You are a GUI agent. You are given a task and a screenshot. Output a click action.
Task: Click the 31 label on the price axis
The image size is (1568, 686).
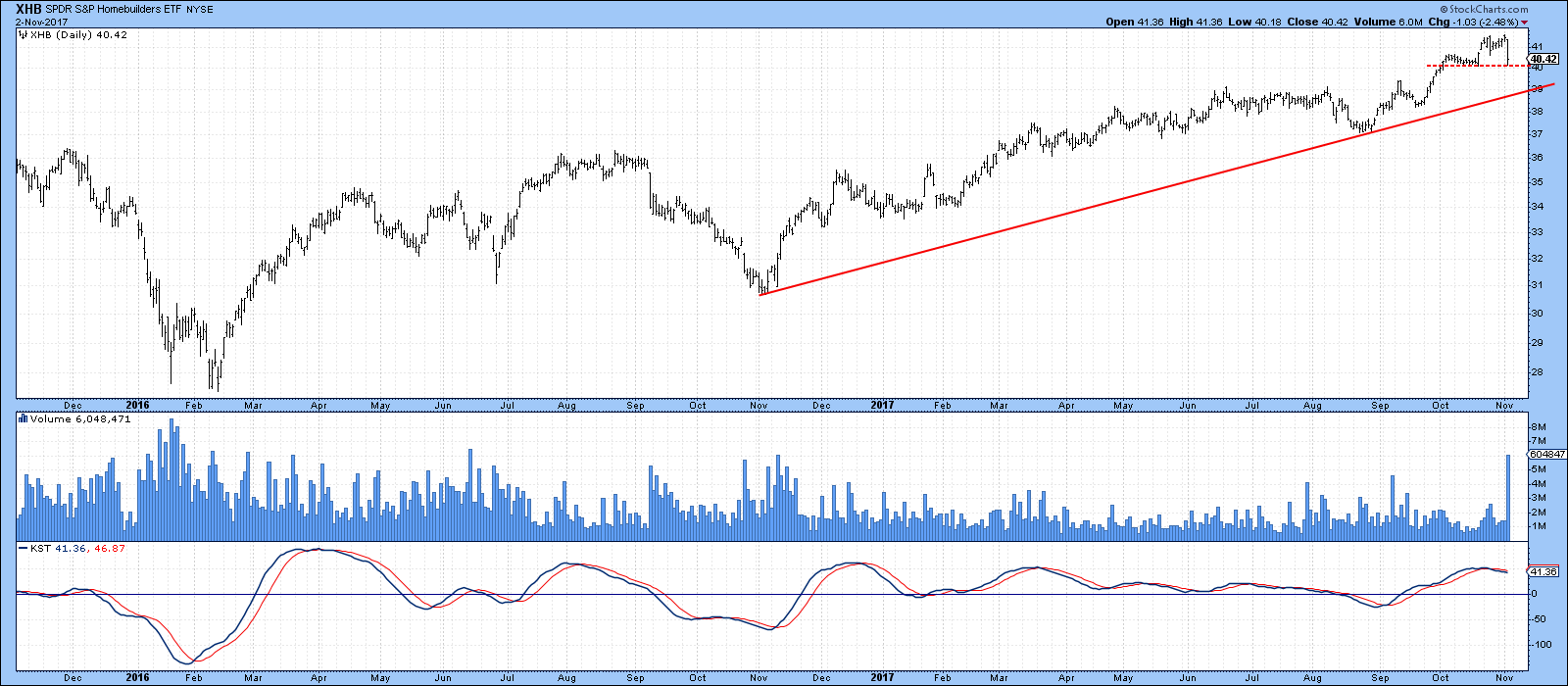coord(1537,286)
